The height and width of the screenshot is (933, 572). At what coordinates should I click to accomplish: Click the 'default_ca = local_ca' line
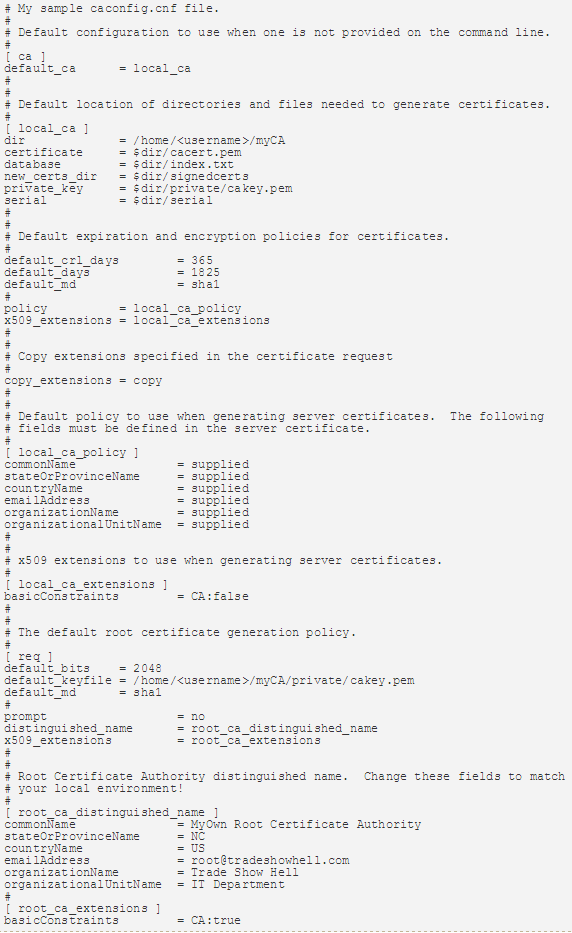pos(97,68)
